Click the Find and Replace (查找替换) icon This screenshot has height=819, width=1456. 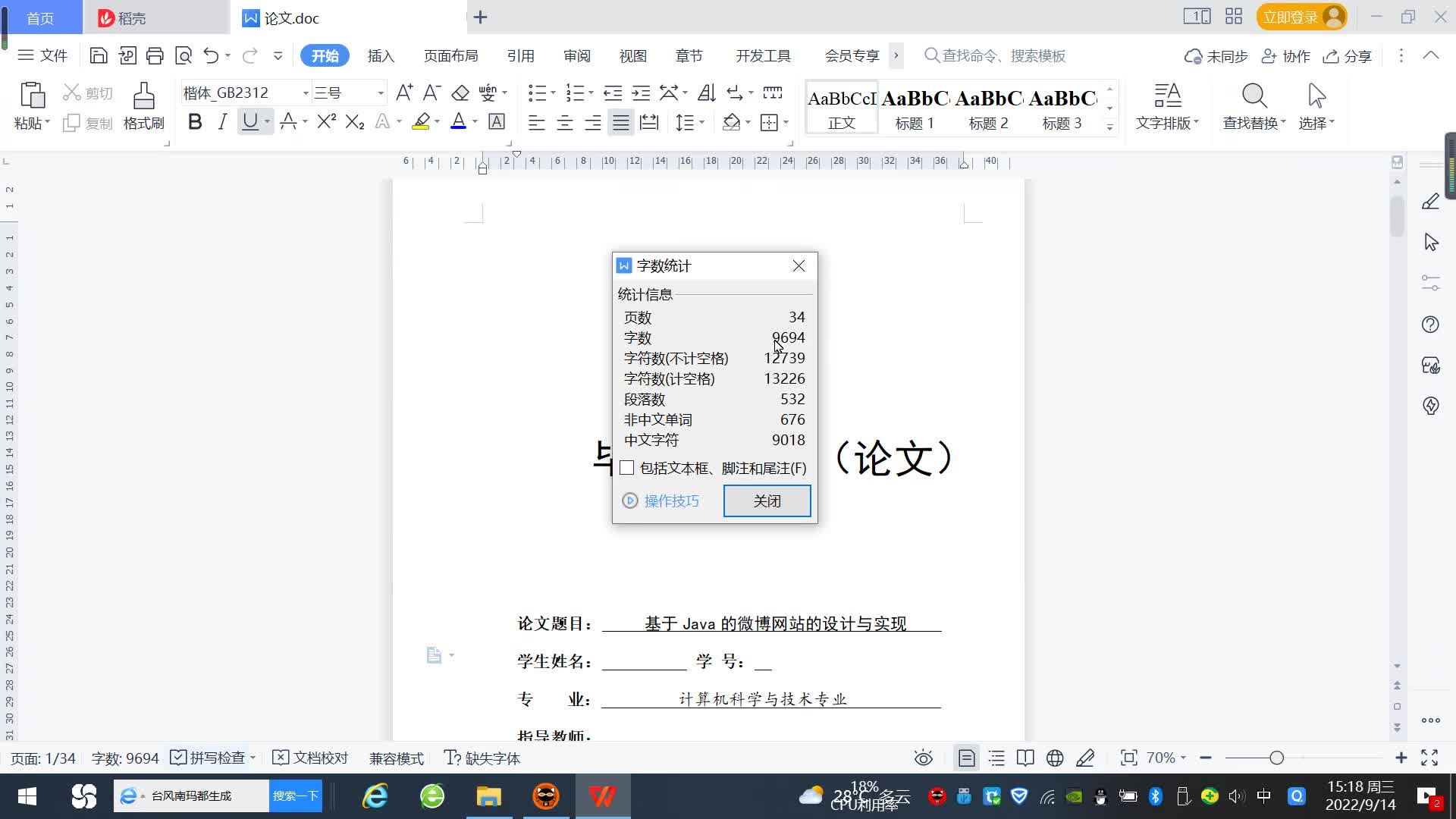click(x=1254, y=97)
